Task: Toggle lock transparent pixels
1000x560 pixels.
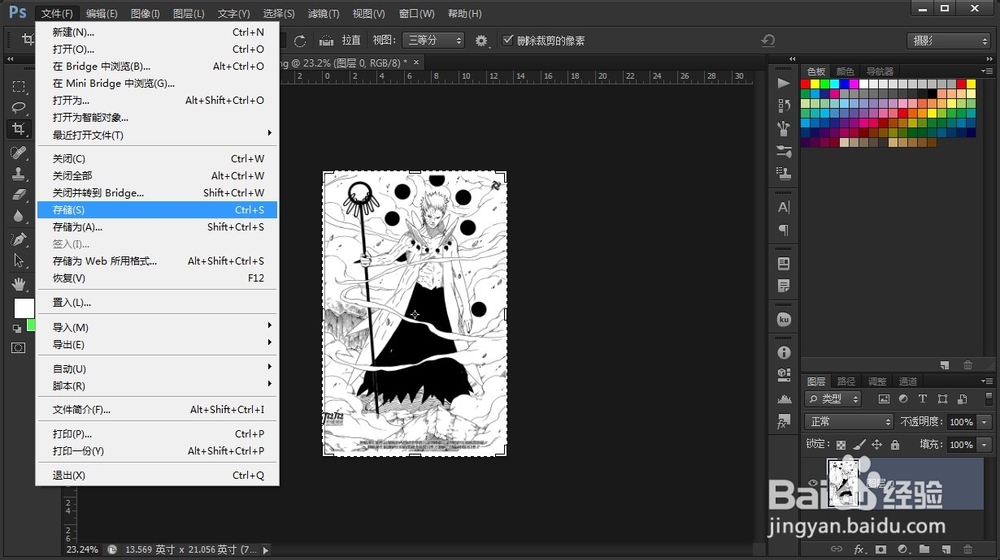Action: click(841, 445)
